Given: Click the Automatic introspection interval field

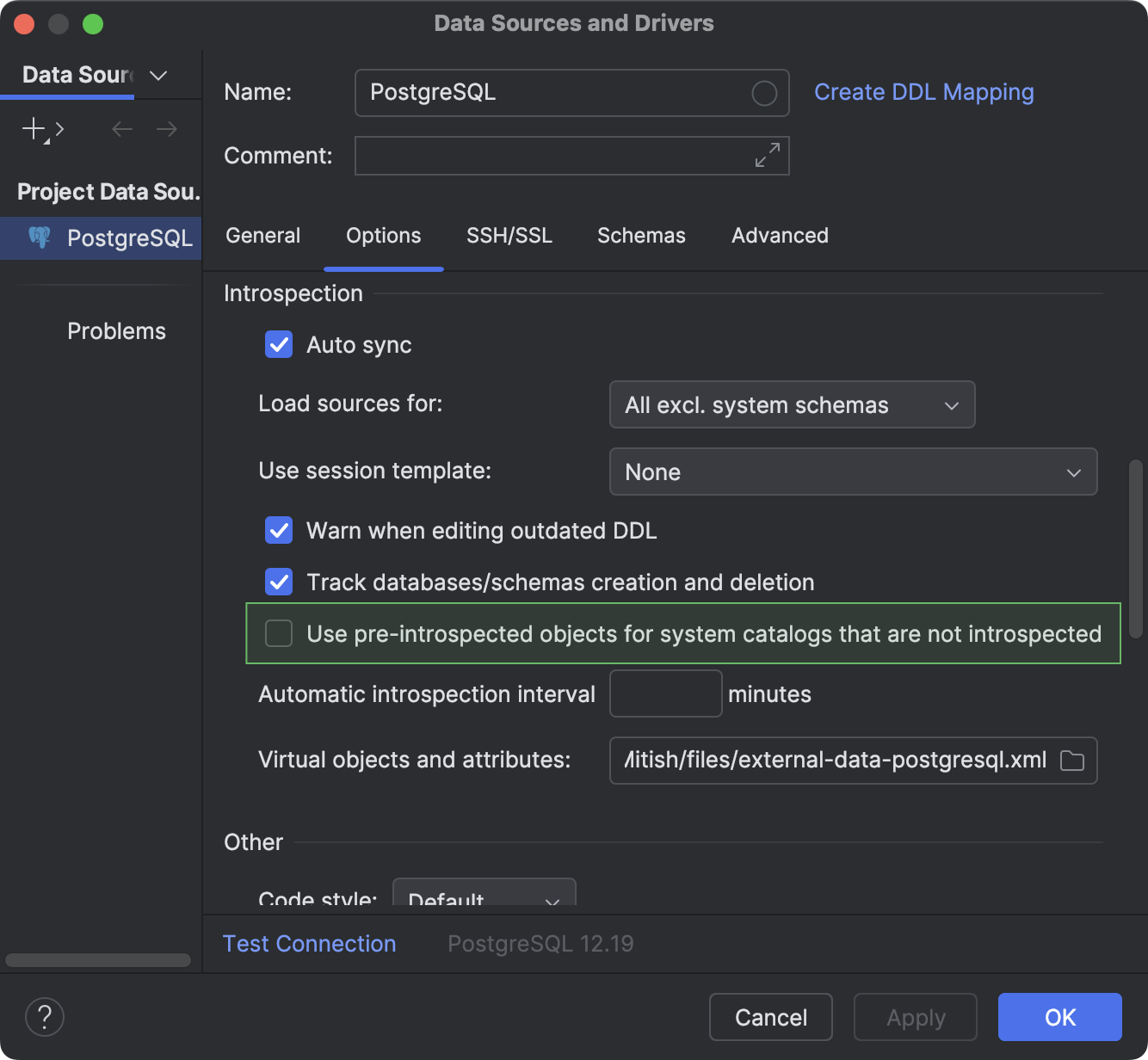Looking at the screenshot, I should [665, 694].
